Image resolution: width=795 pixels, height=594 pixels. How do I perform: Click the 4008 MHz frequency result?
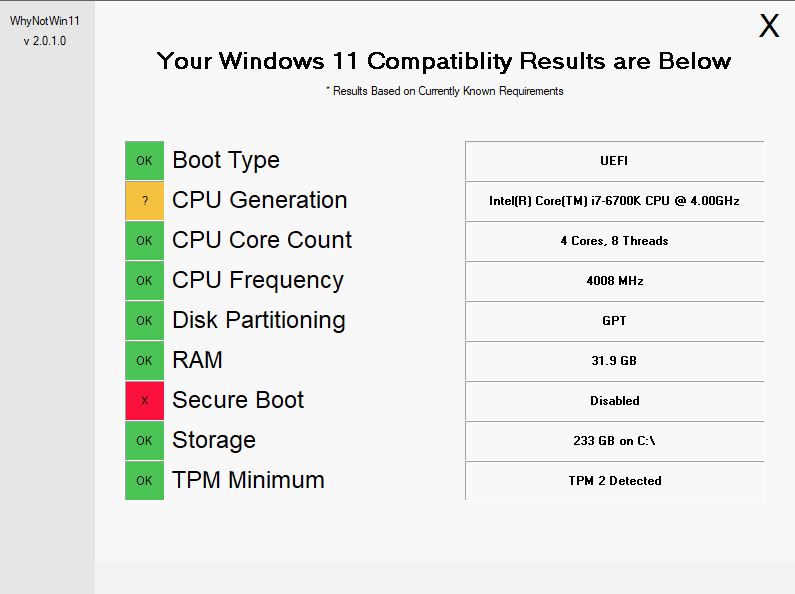[x=614, y=281]
